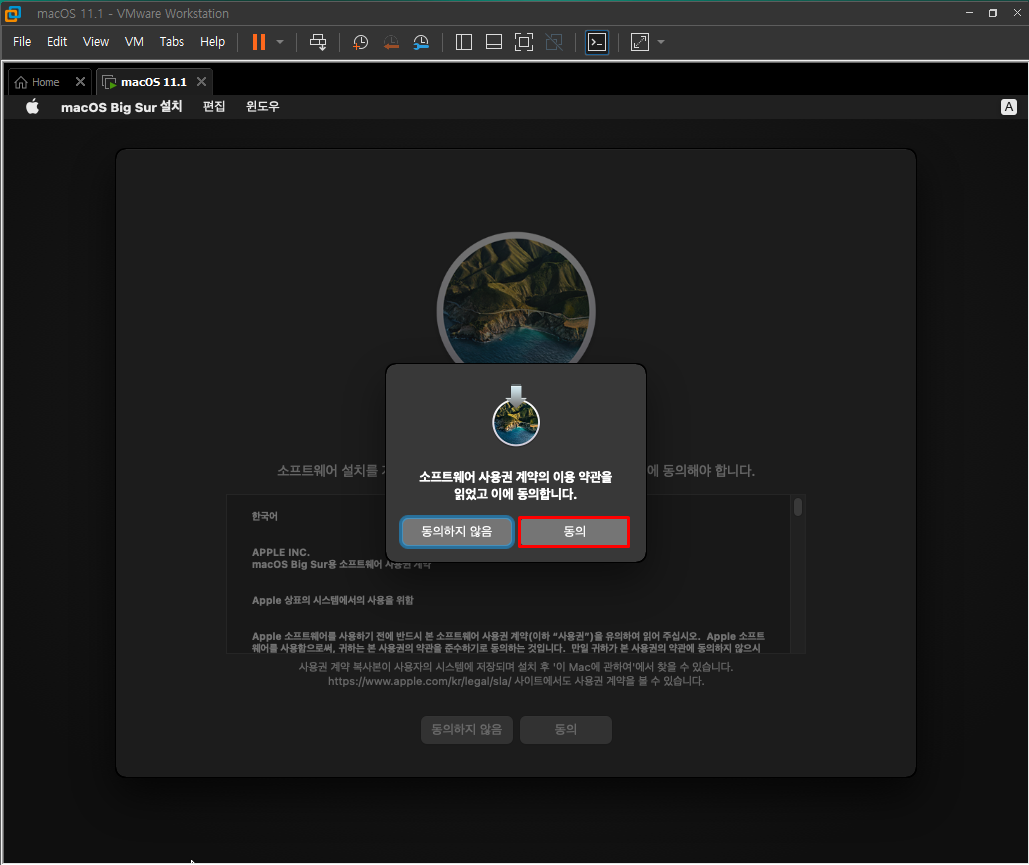This screenshot has width=1029, height=865.
Task: Toggle the library sidebar view icon
Action: click(464, 42)
